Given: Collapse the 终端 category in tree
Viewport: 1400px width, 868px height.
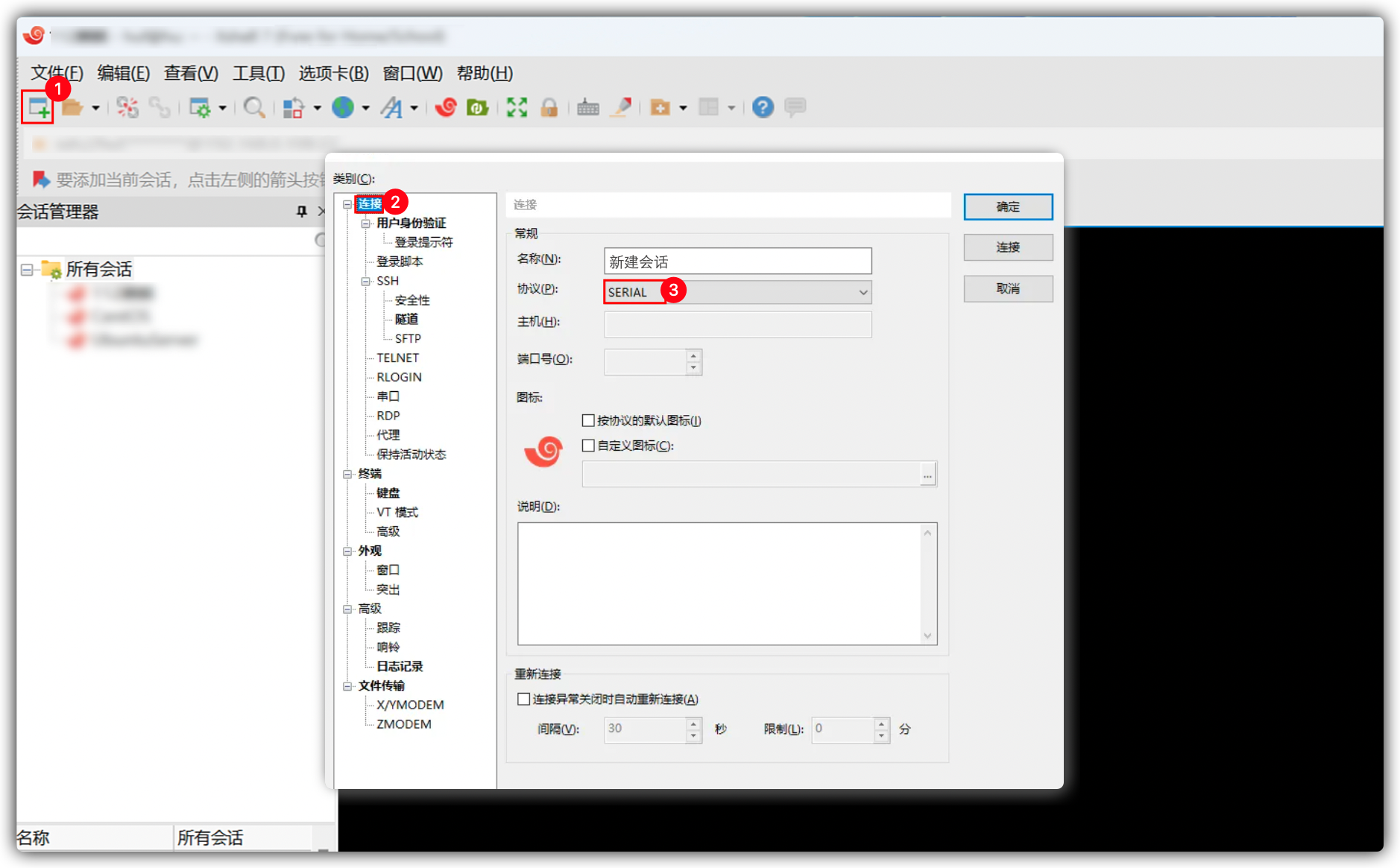Looking at the screenshot, I should [347, 474].
